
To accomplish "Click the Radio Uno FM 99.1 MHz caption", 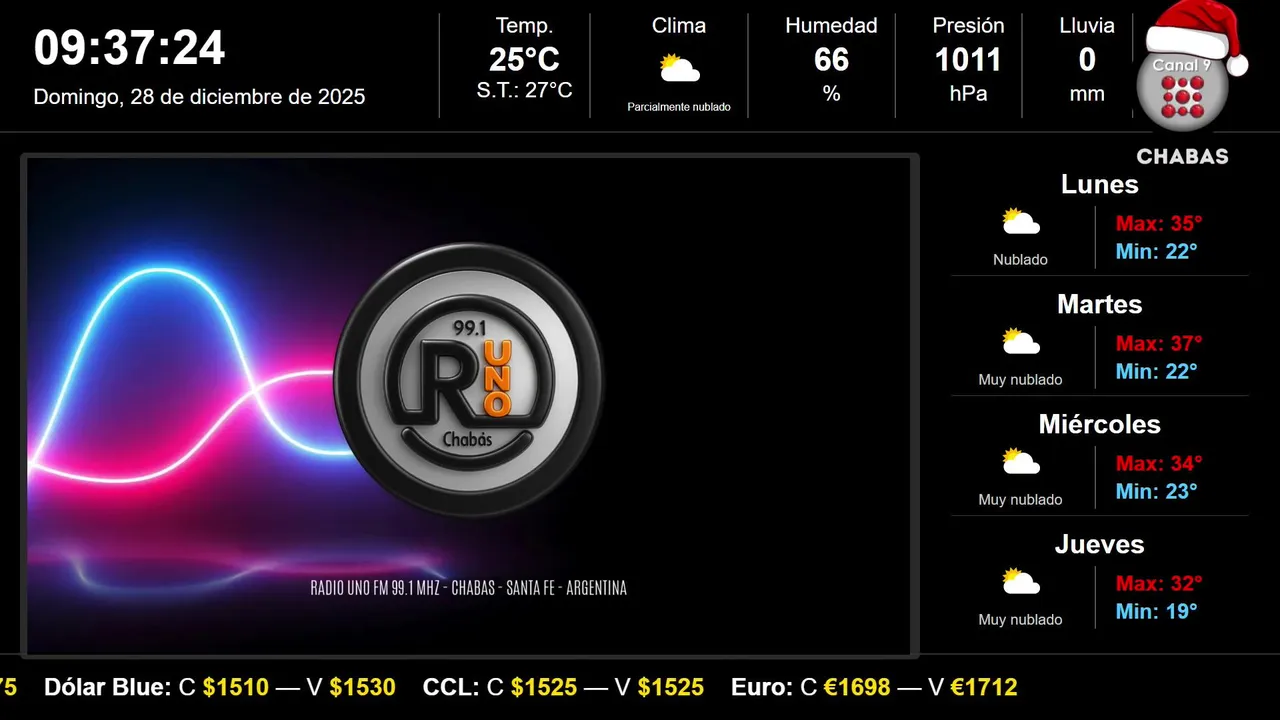I will pyautogui.click(x=469, y=588).
